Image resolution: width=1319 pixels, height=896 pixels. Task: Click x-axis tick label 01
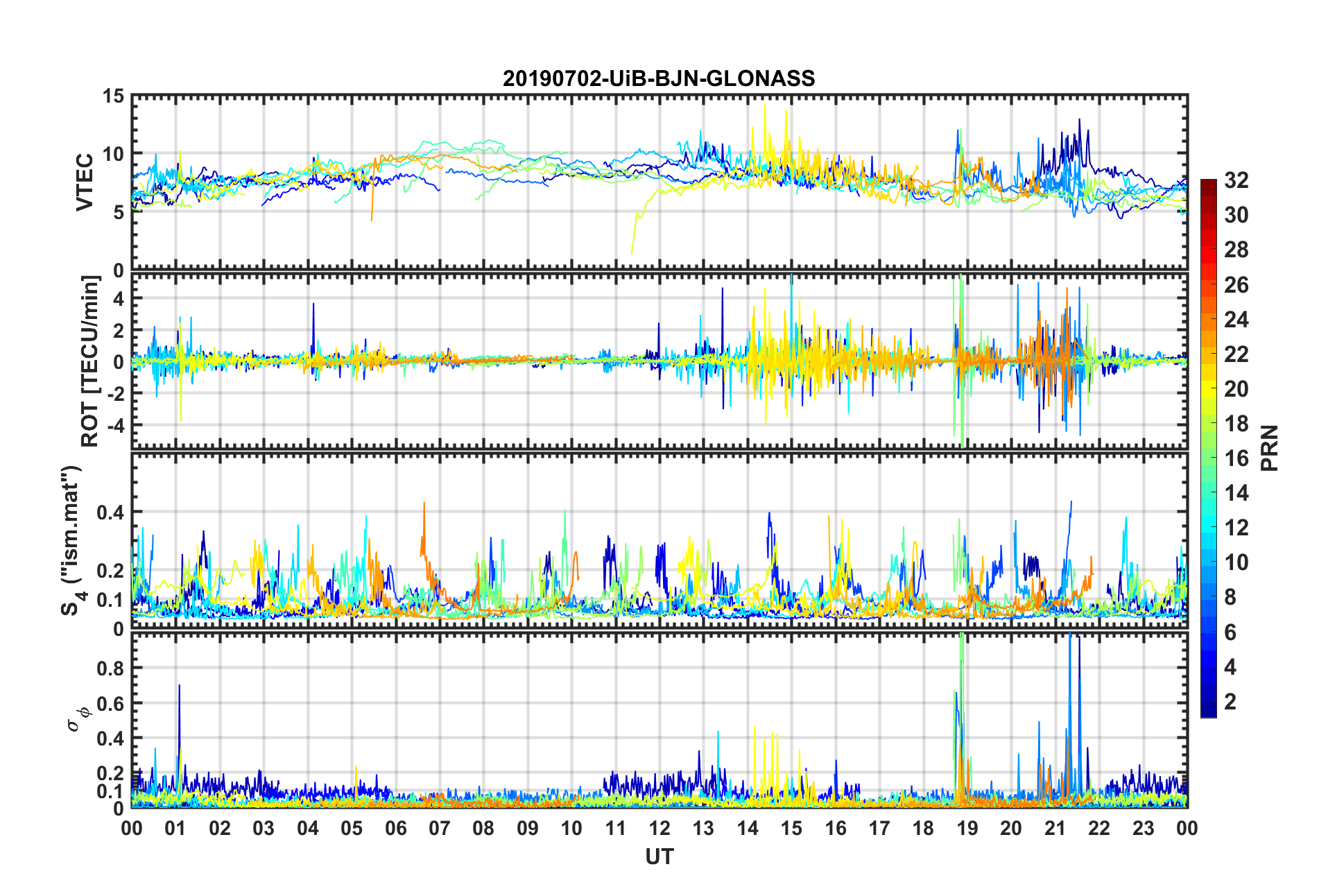[x=175, y=828]
